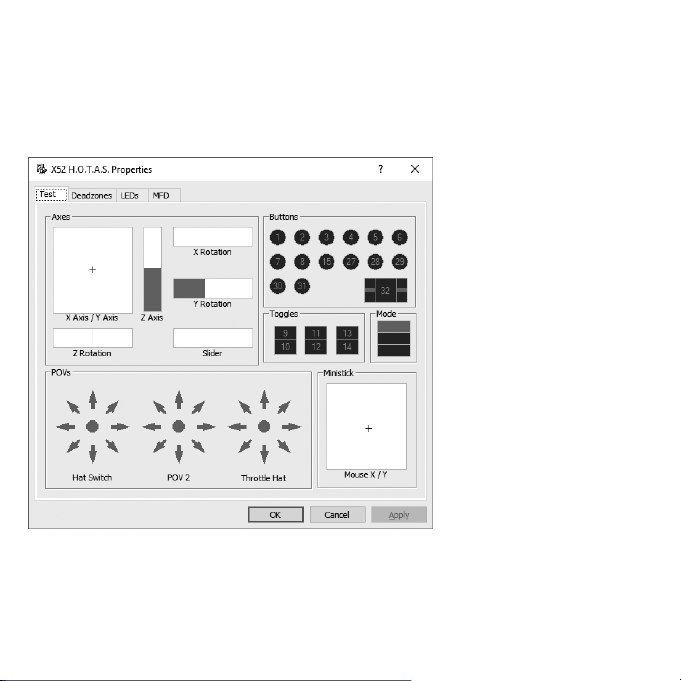
Task: Click the Apply button
Action: [x=399, y=515]
